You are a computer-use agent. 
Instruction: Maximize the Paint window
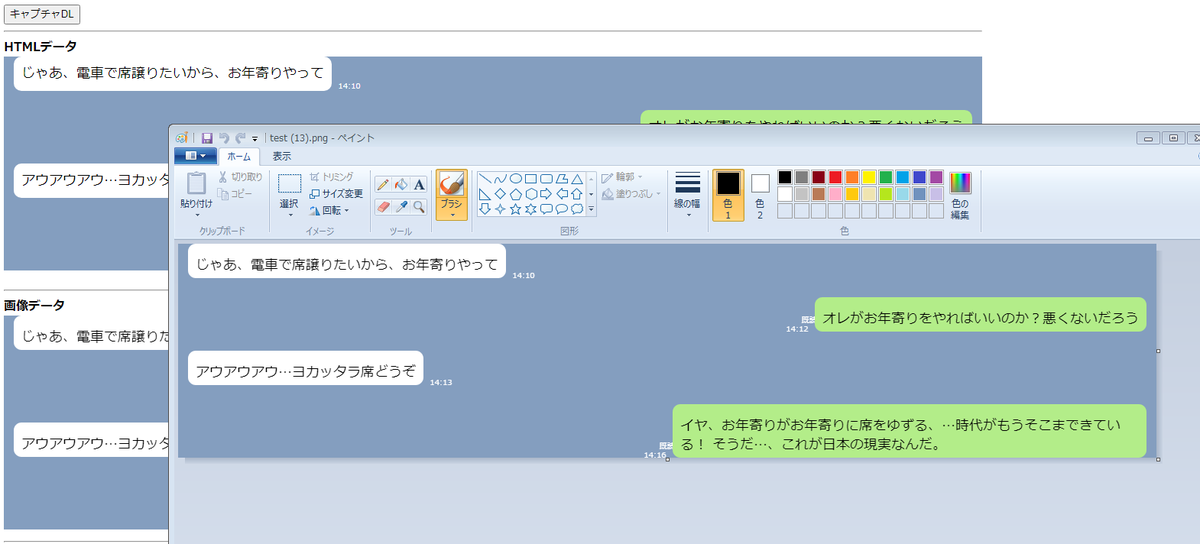click(x=1172, y=138)
